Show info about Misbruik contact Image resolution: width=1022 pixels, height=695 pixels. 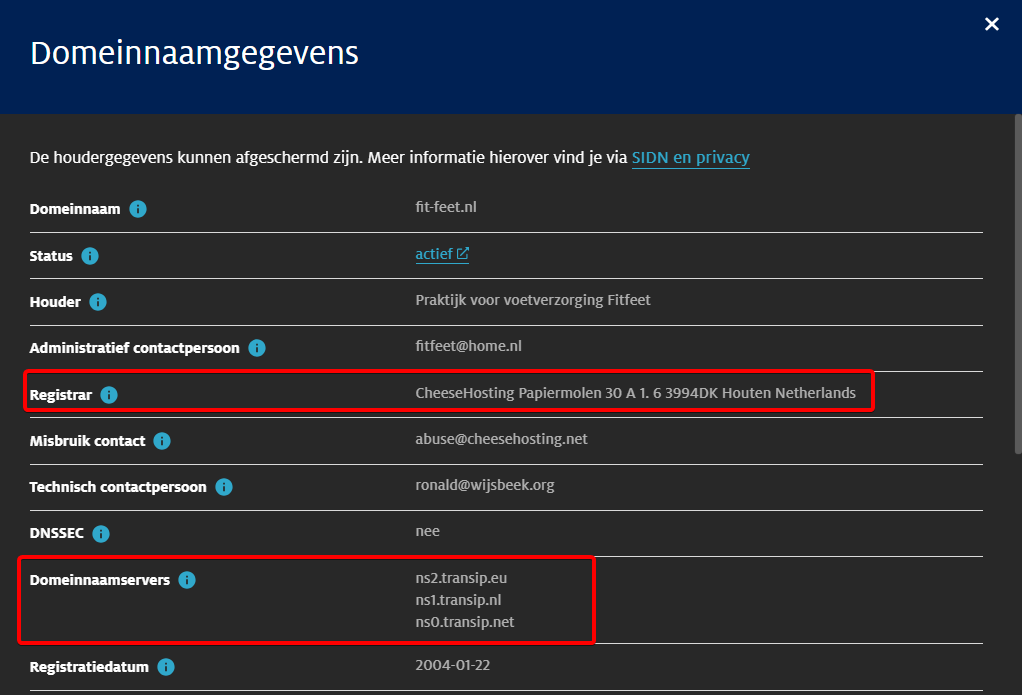tap(162, 441)
